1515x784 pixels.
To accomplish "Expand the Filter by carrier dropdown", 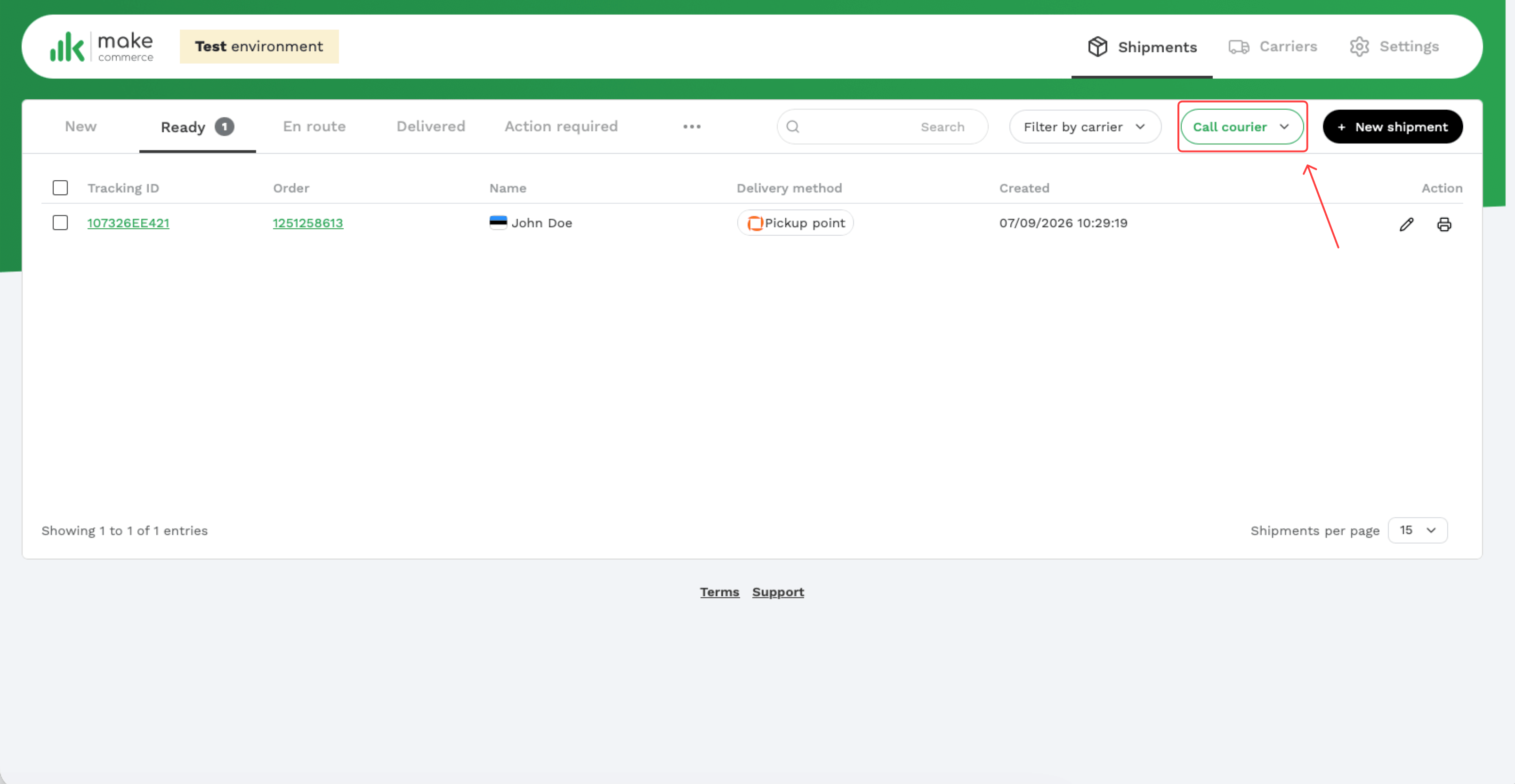I will [1085, 127].
